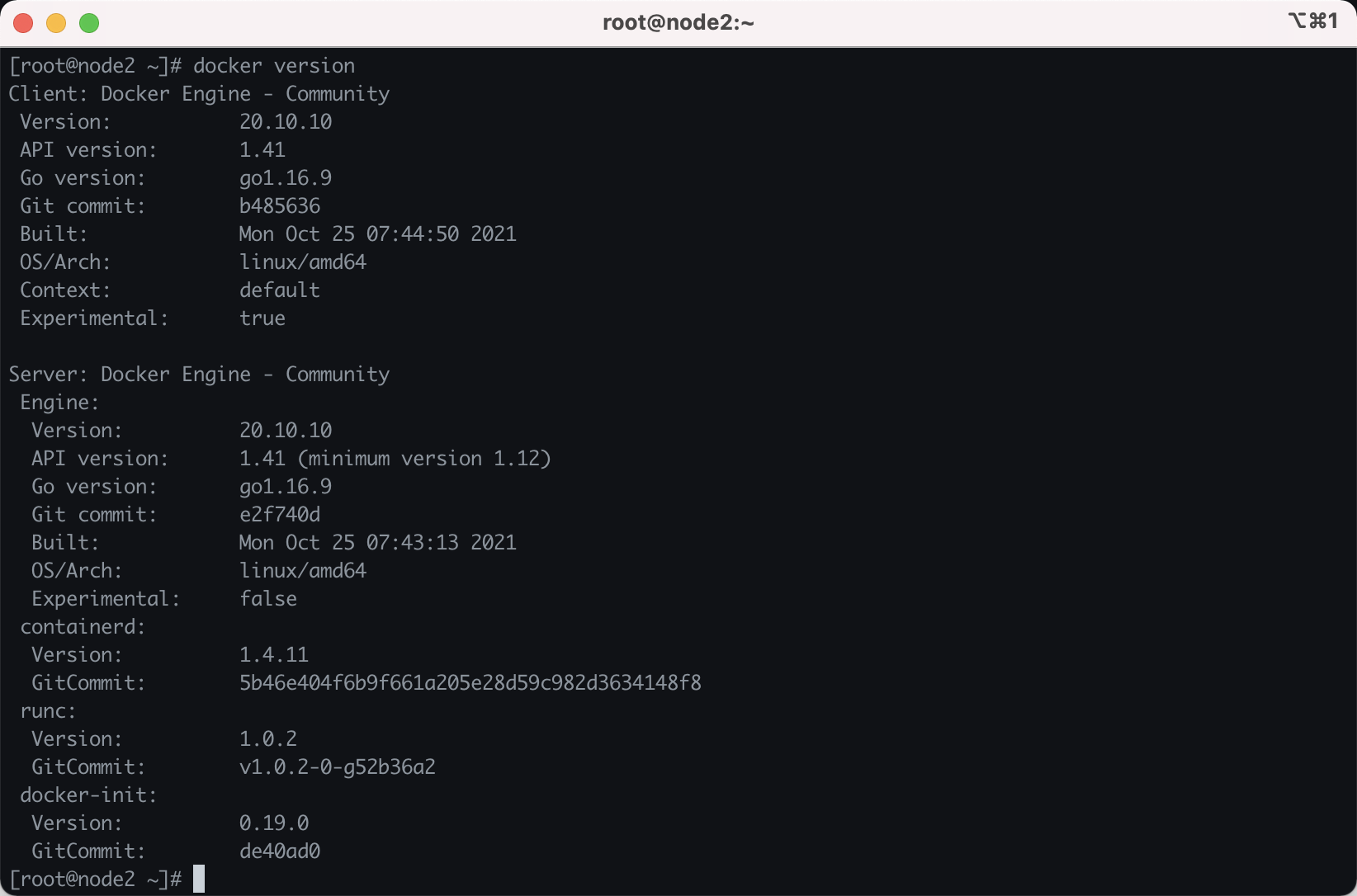Click the 'Server: Docker Engine - Community' heading
This screenshot has width=1357, height=896.
(199, 375)
